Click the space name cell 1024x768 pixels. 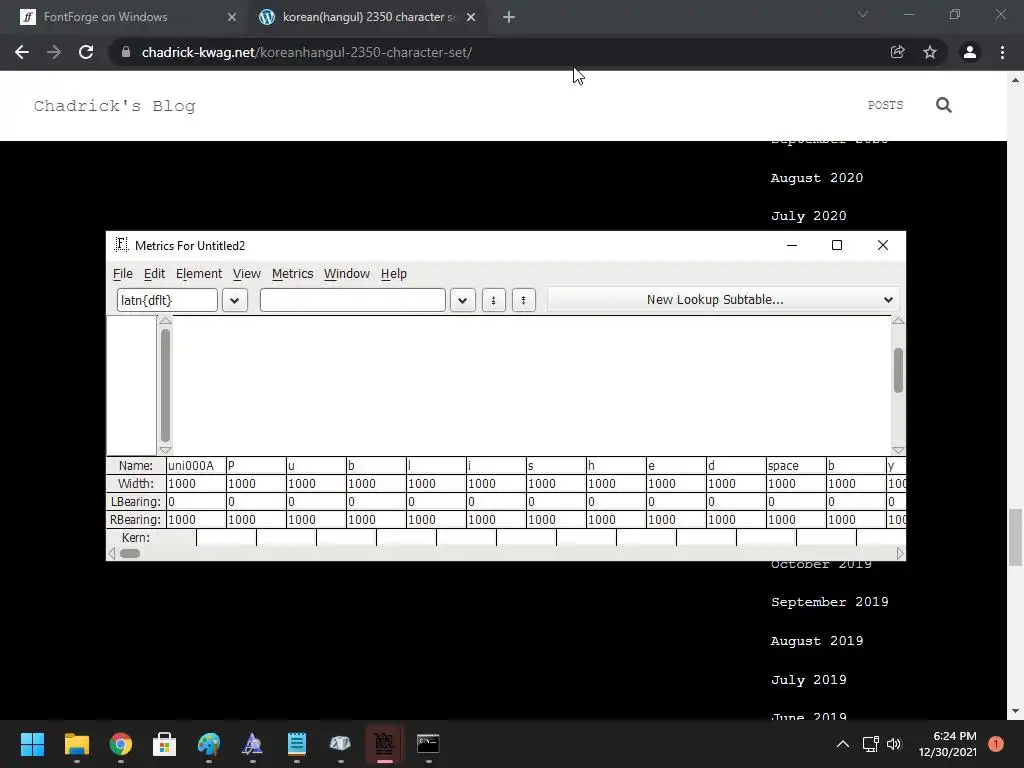pos(795,466)
